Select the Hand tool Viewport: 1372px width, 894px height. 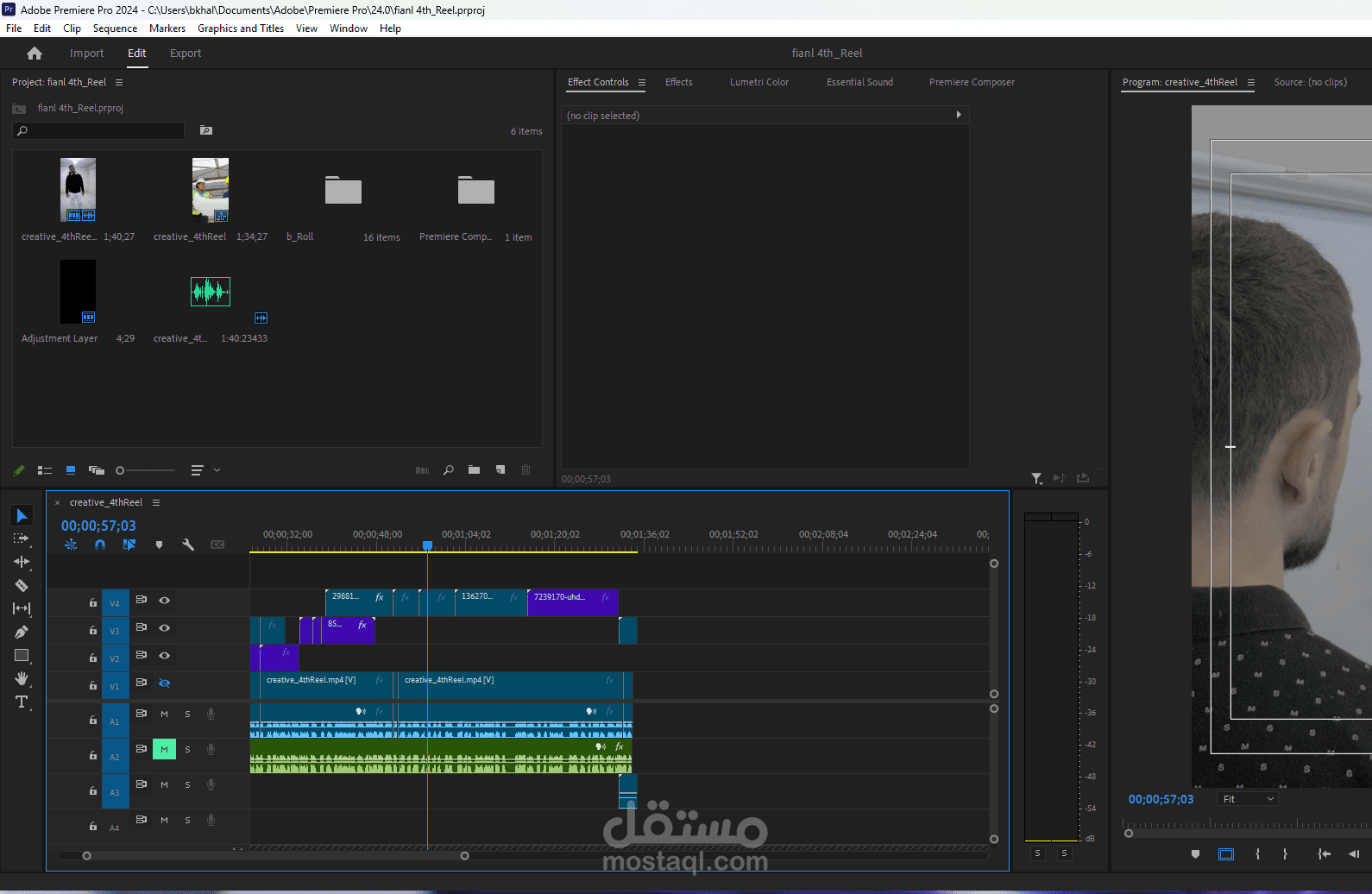[x=22, y=679]
